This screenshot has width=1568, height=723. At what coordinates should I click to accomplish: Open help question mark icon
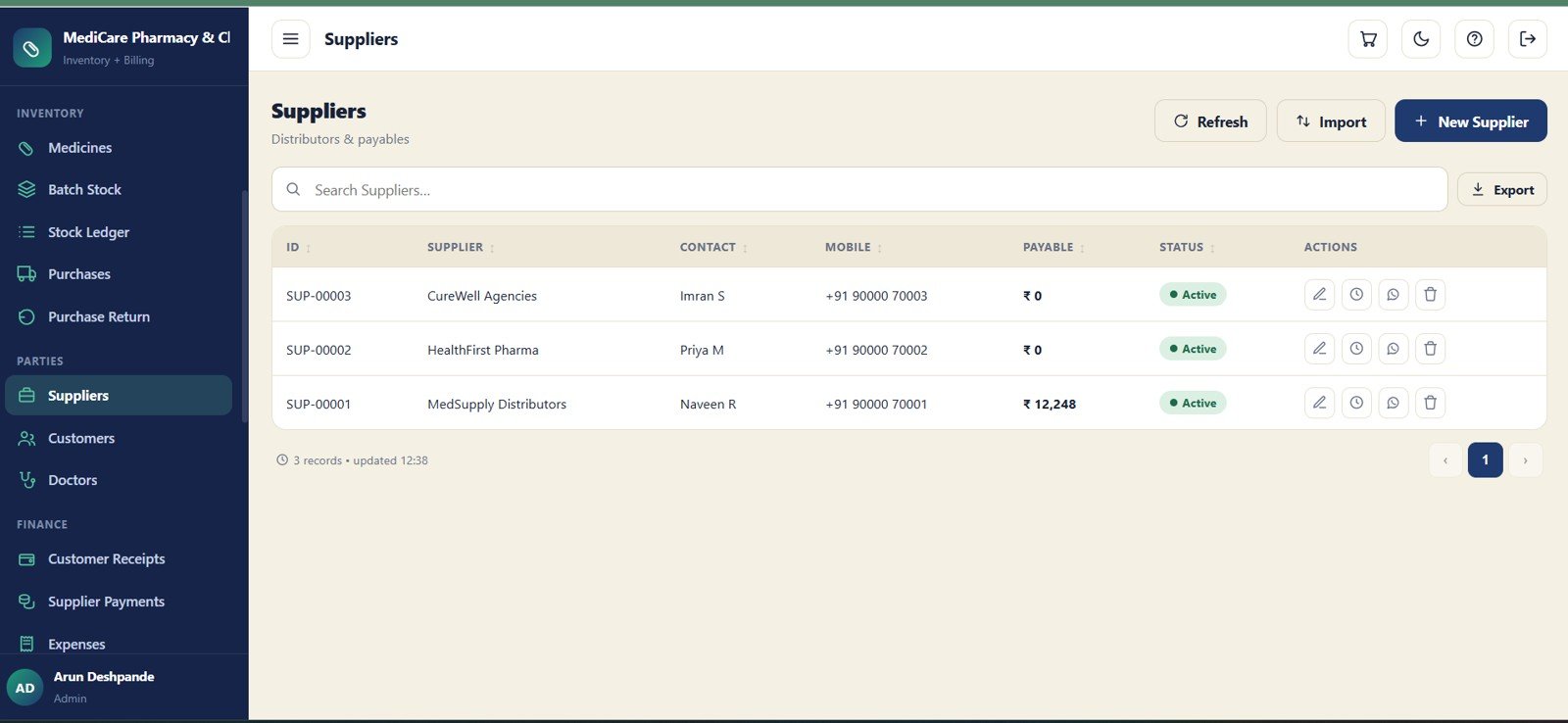pos(1474,39)
